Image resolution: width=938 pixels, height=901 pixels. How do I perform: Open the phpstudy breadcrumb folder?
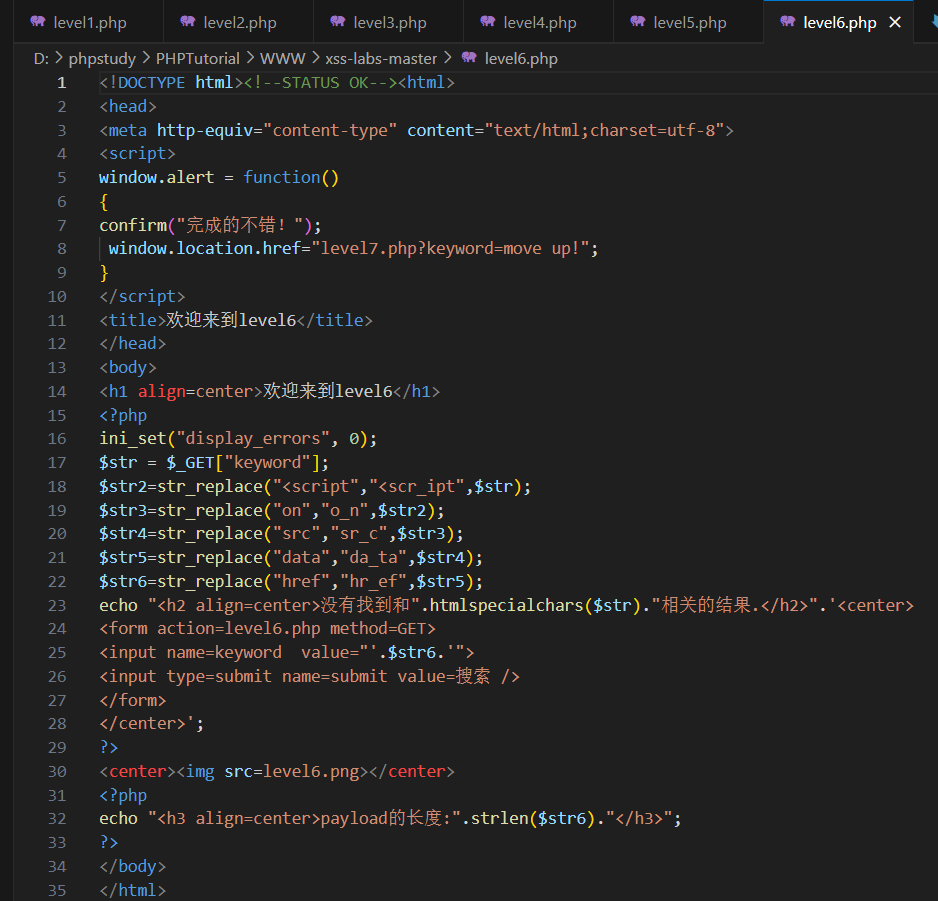[102, 59]
